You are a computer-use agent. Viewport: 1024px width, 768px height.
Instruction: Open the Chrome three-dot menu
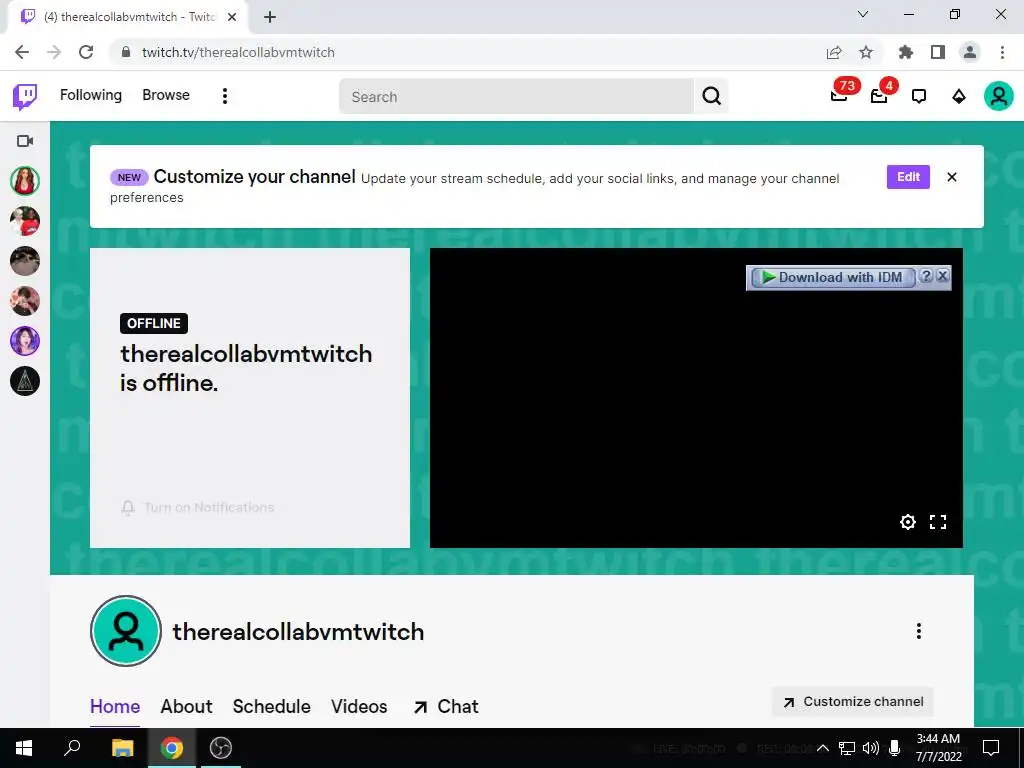coord(1002,52)
